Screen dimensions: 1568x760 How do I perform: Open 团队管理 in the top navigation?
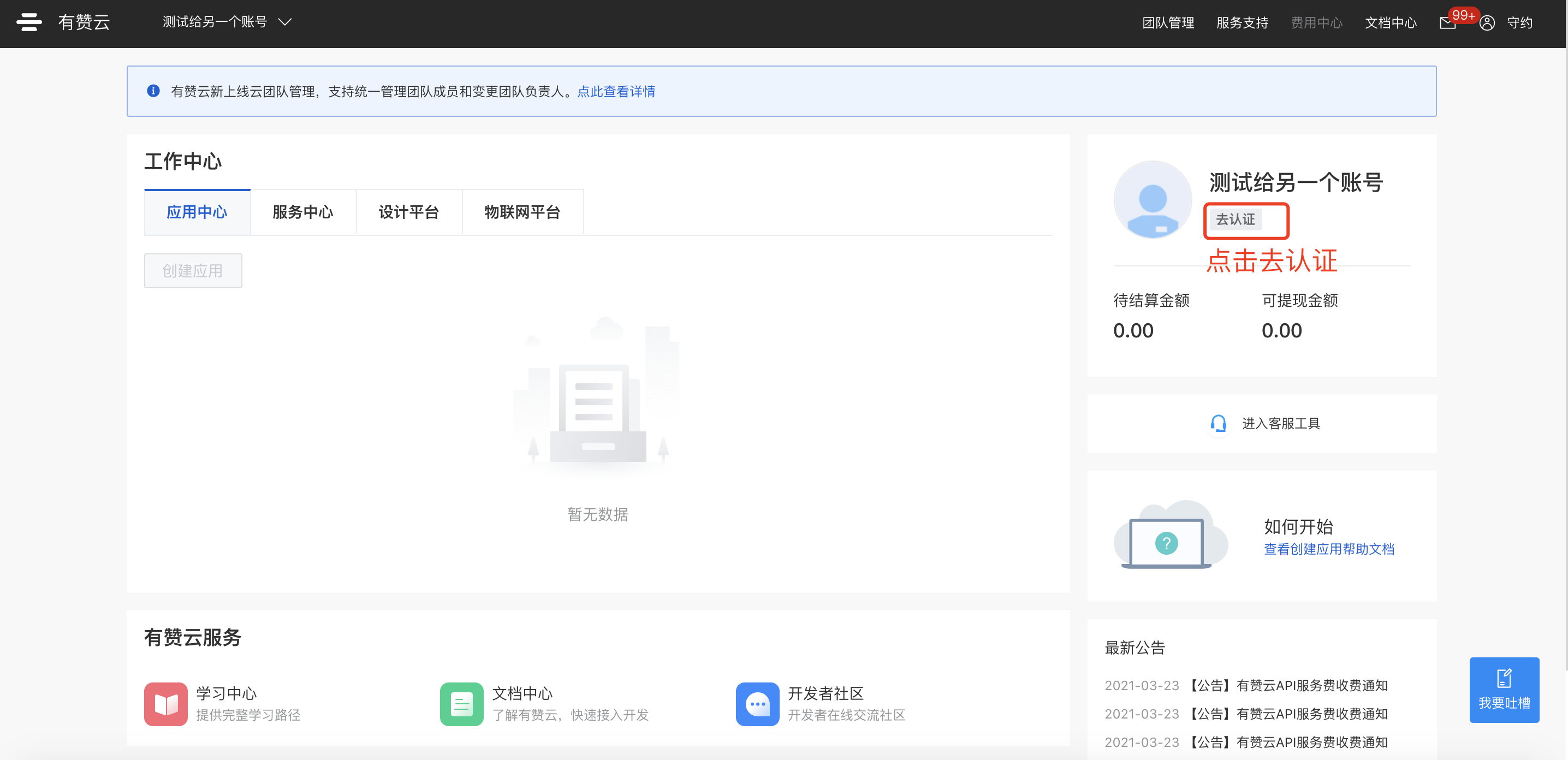[1168, 22]
